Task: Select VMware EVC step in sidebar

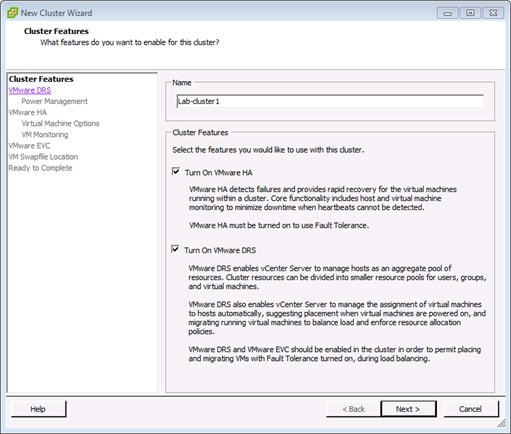Action: [x=29, y=146]
